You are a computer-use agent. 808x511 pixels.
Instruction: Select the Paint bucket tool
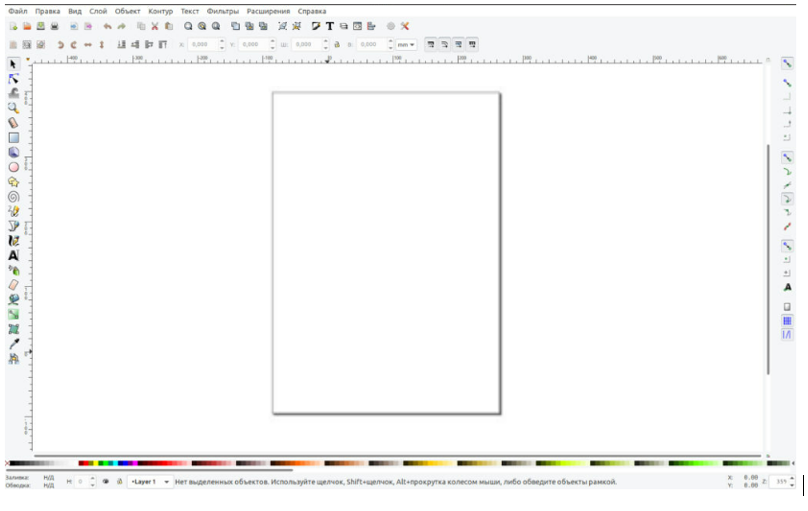pyautogui.click(x=13, y=300)
